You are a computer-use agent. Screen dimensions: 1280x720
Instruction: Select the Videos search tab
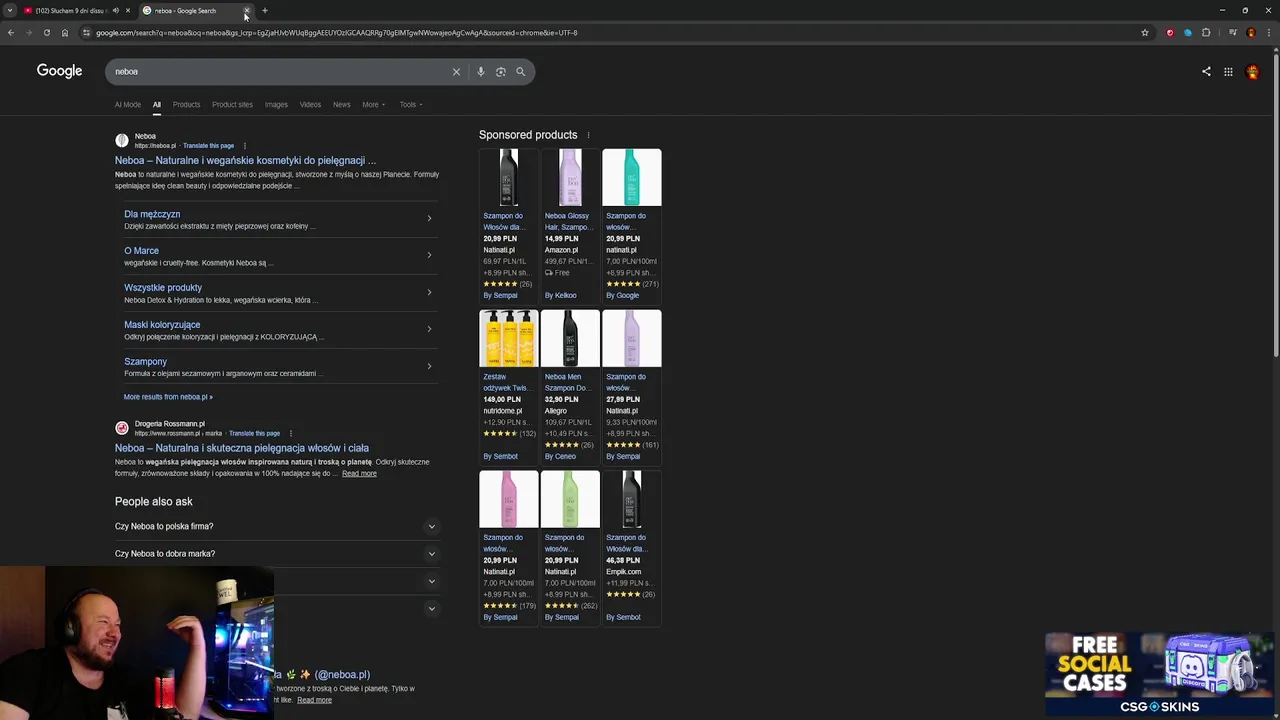pos(310,104)
